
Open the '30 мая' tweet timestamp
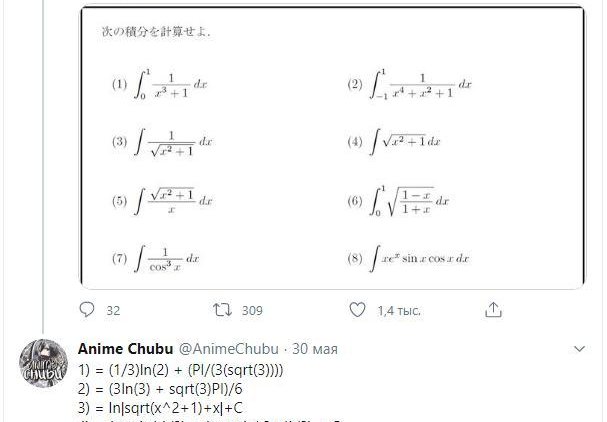316,349
